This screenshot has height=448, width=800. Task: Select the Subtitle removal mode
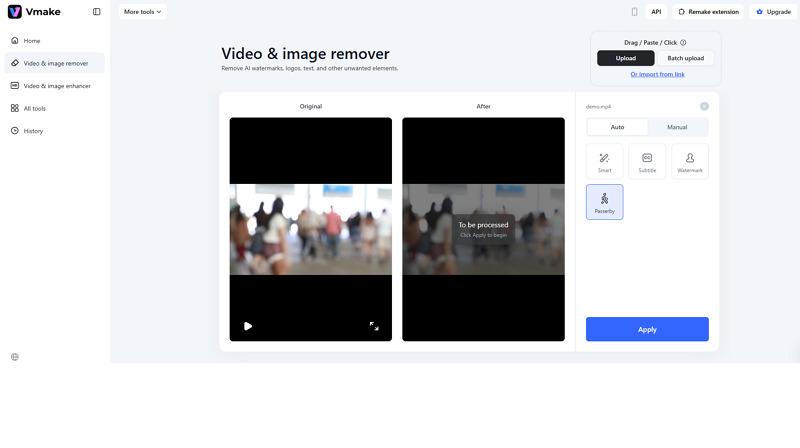tap(647, 161)
